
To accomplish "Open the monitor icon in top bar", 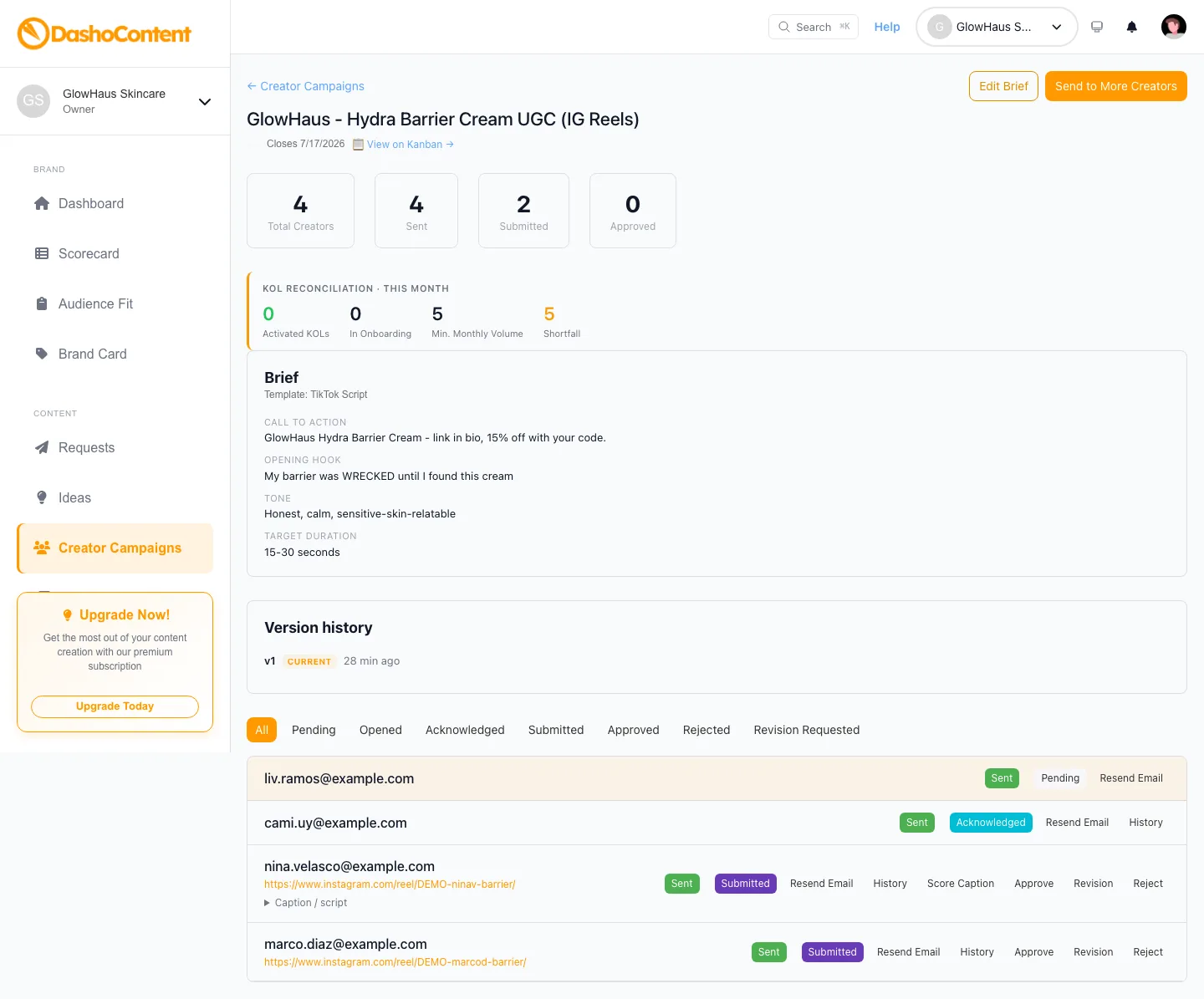I will coord(1097,27).
